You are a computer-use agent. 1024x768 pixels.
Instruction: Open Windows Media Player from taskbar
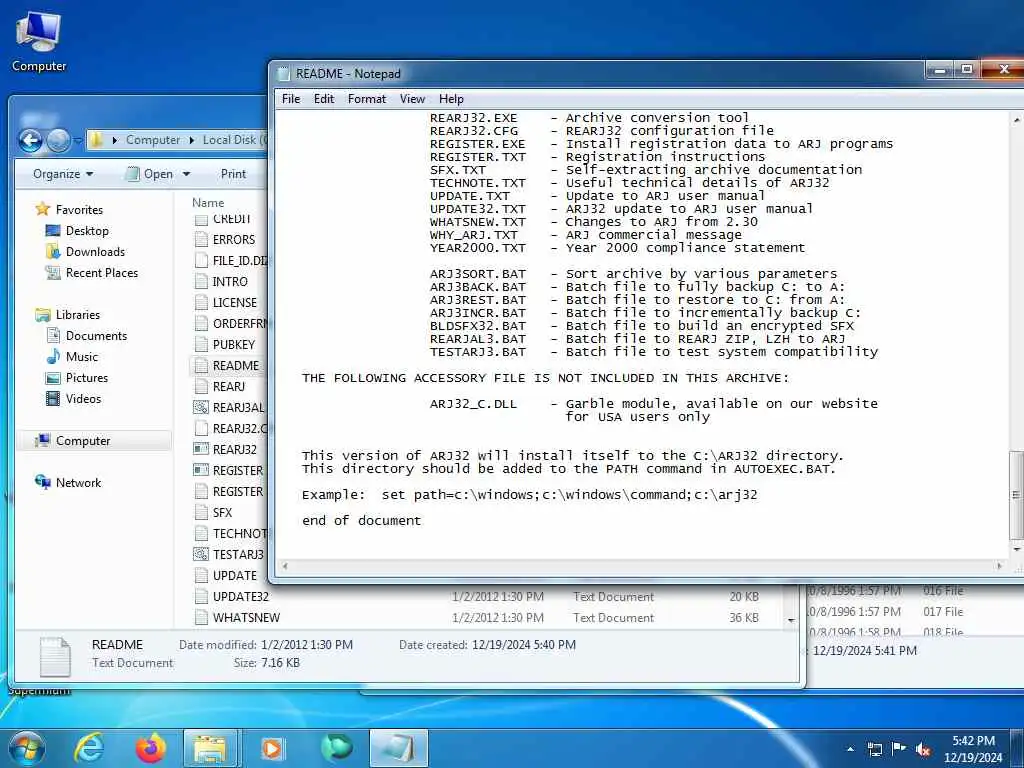[x=272, y=748]
